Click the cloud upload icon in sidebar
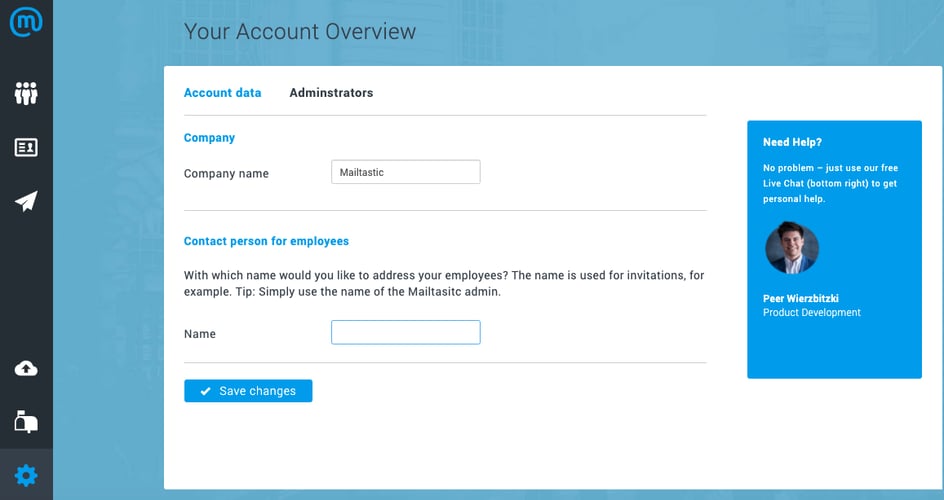The height and width of the screenshot is (500, 944). click(26, 368)
